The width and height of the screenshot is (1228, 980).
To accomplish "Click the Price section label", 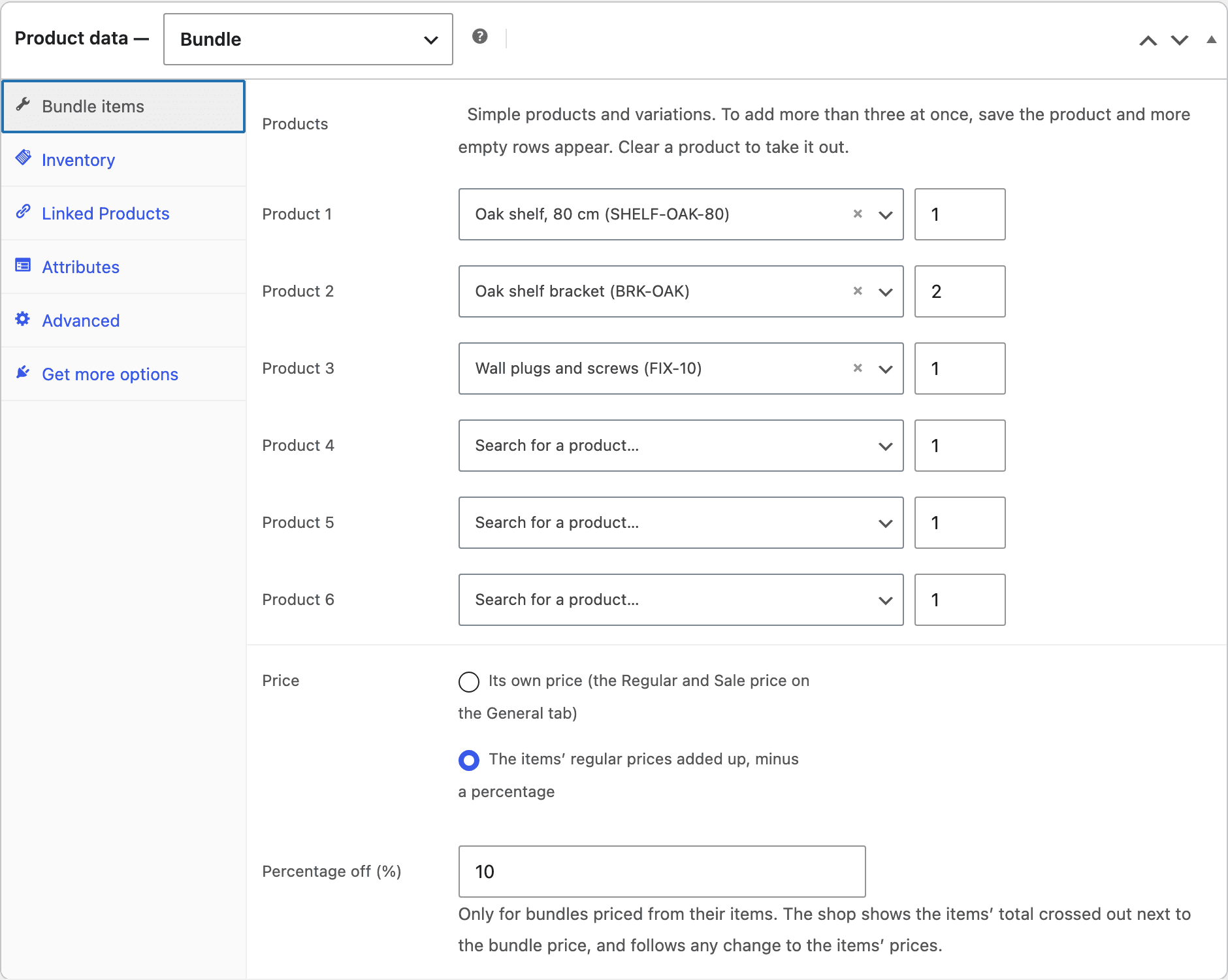I will 281,681.
